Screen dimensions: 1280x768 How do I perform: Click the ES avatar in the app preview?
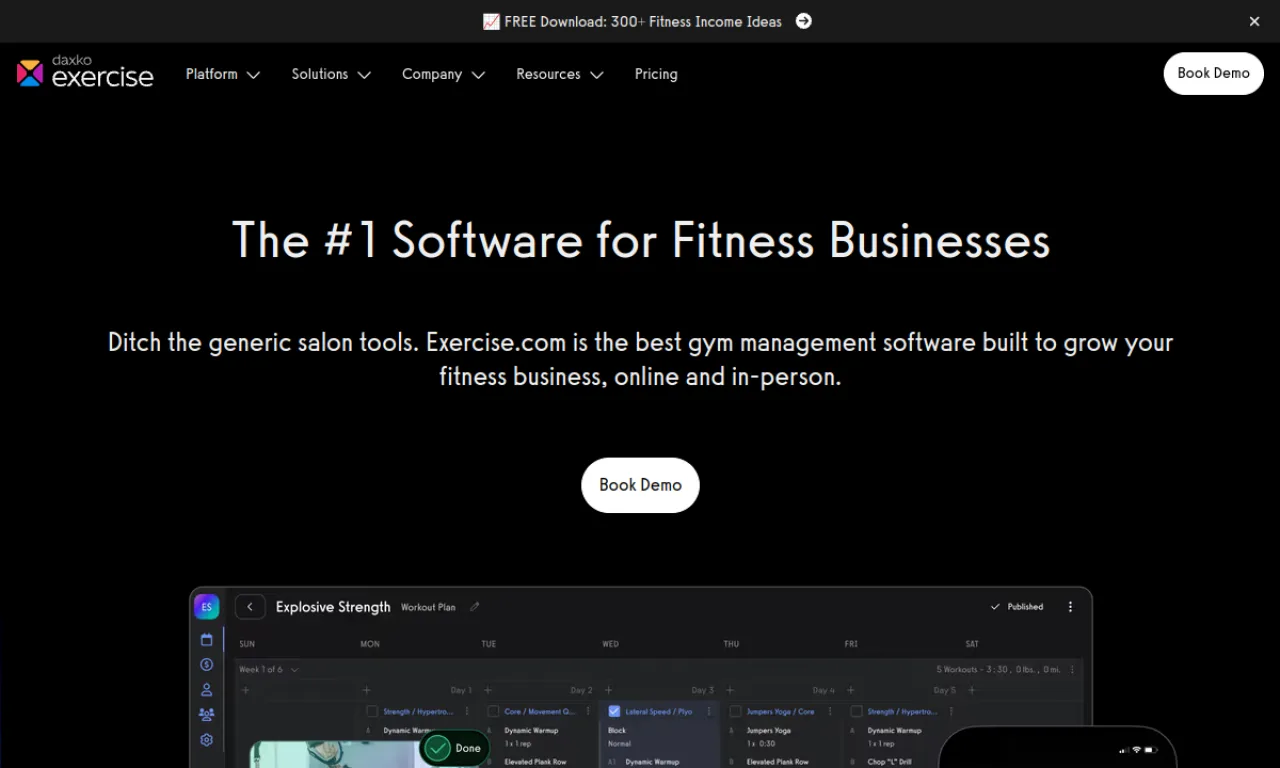206,607
